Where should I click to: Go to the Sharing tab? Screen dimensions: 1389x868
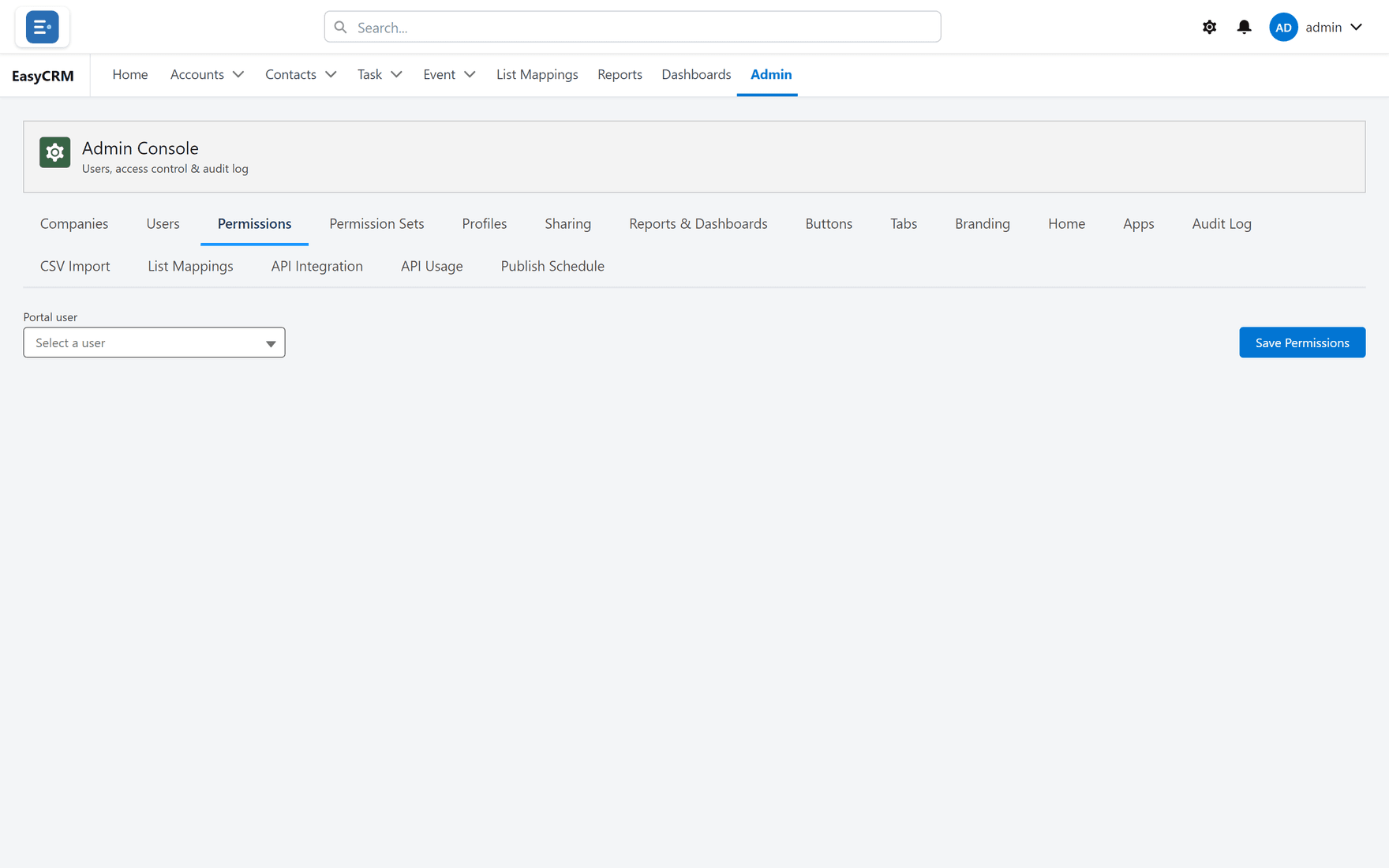click(x=567, y=223)
